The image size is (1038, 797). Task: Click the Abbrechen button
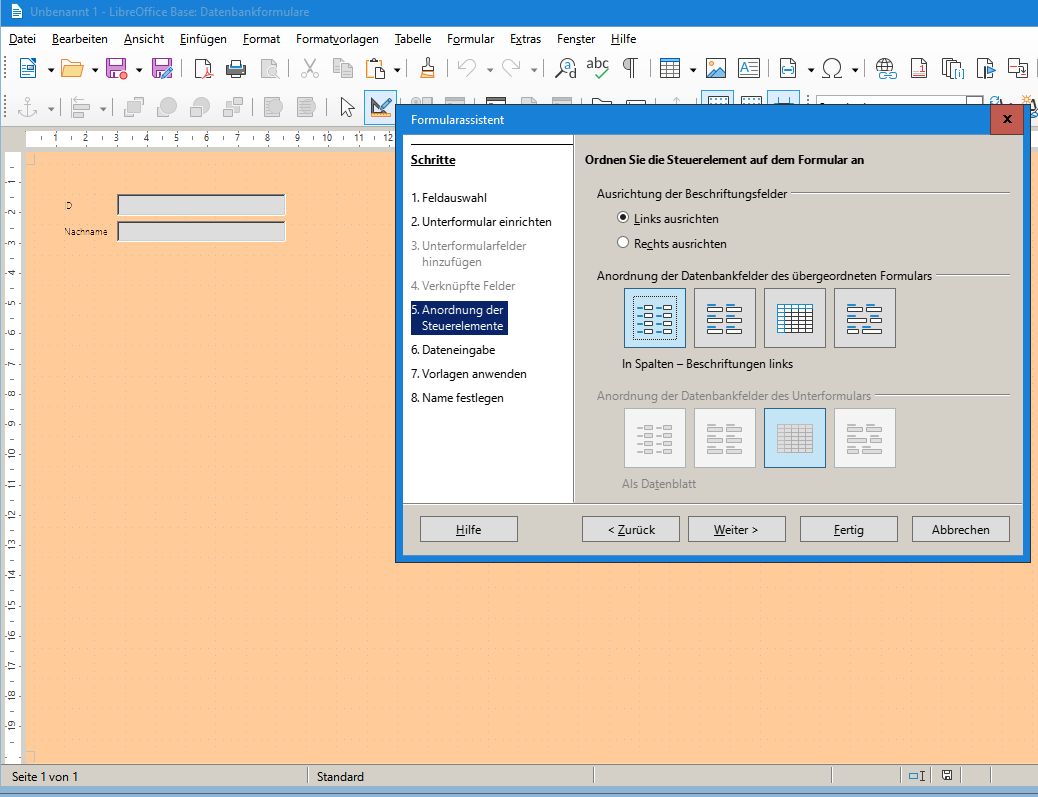tap(961, 530)
